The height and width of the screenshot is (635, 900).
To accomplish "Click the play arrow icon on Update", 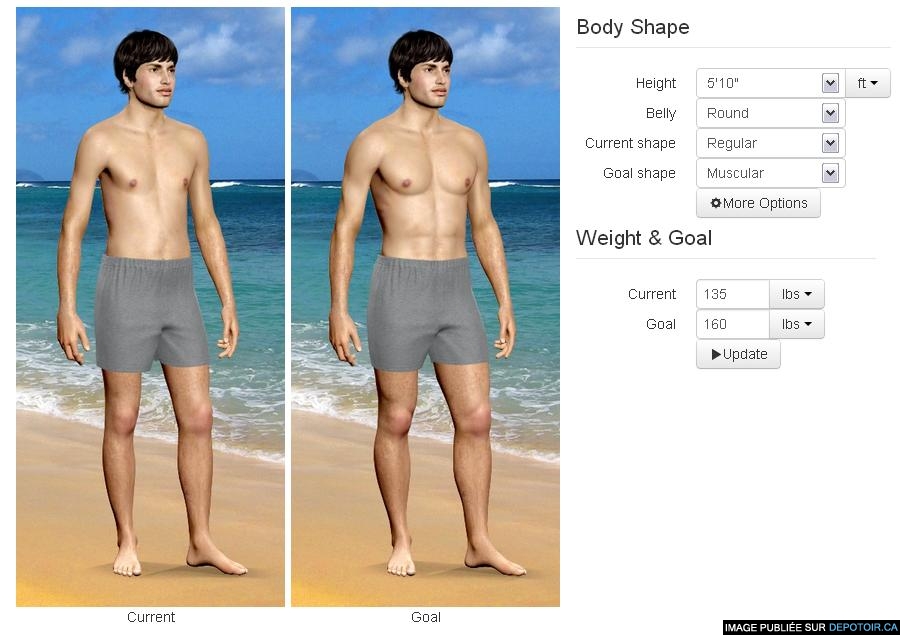I will point(716,354).
